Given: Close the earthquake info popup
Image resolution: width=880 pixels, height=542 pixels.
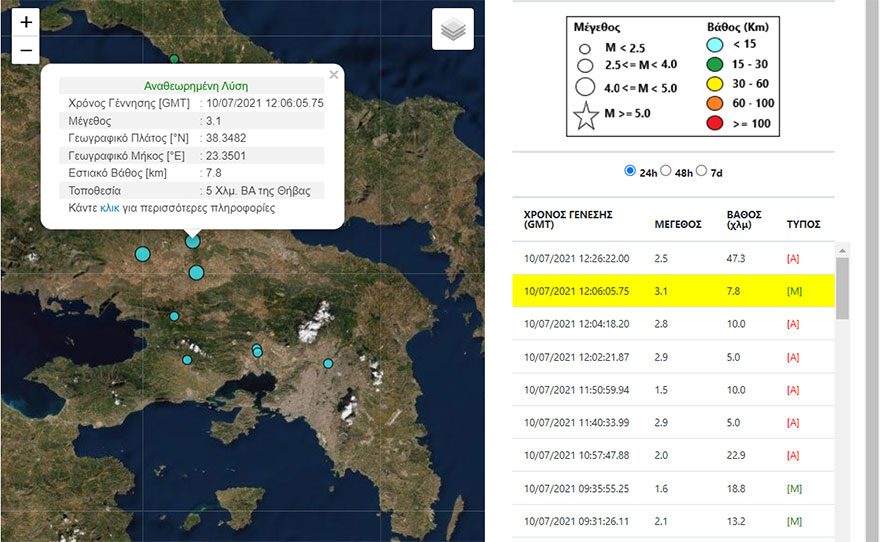Looking at the screenshot, I should pyautogui.click(x=334, y=75).
